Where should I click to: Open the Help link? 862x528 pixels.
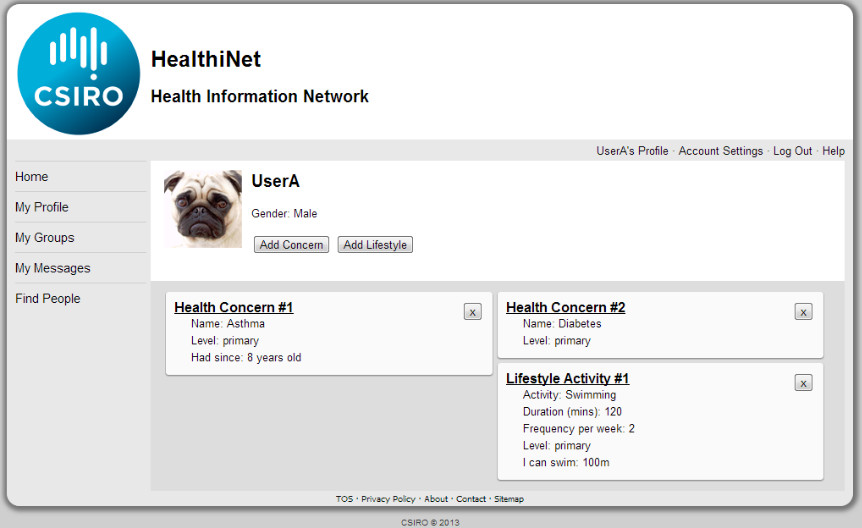tap(833, 151)
